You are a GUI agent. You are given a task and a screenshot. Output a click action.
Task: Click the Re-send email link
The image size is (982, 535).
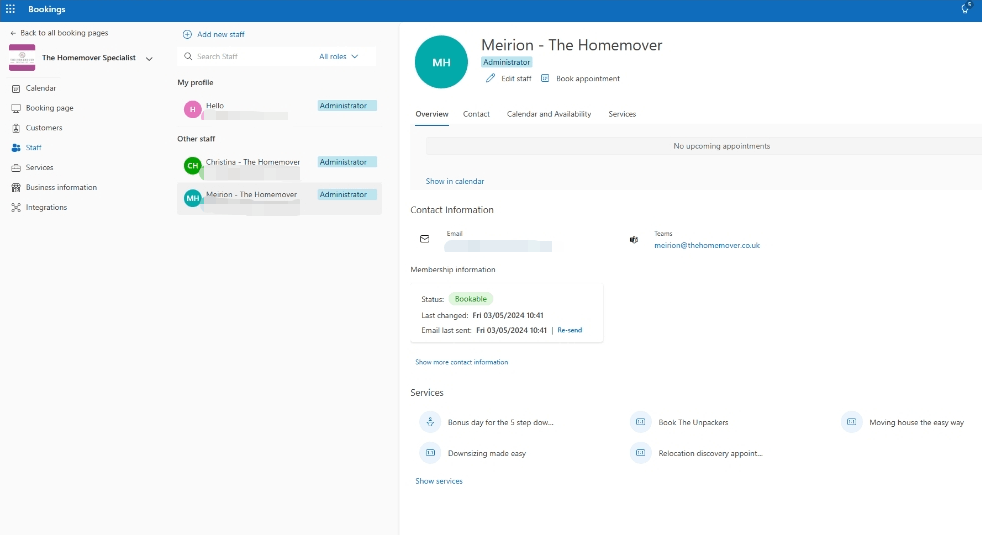point(569,330)
